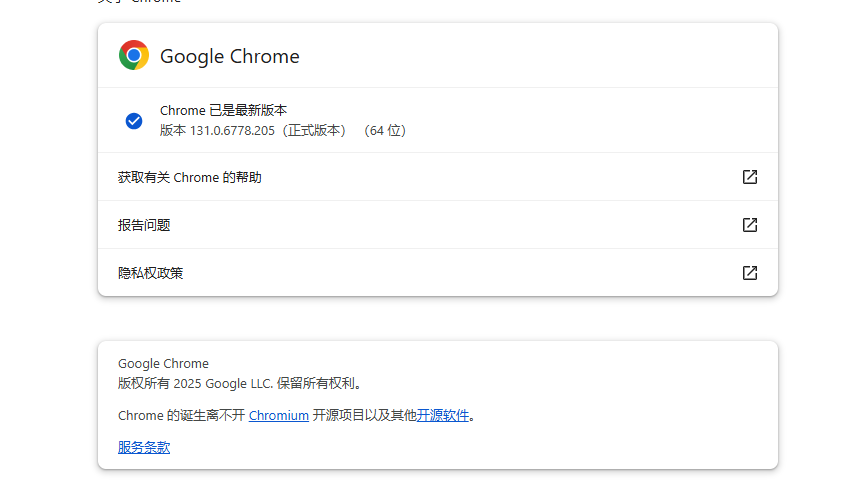844x497 pixels.
Task: Open the 隐私权政策 row label
Action: [151, 273]
